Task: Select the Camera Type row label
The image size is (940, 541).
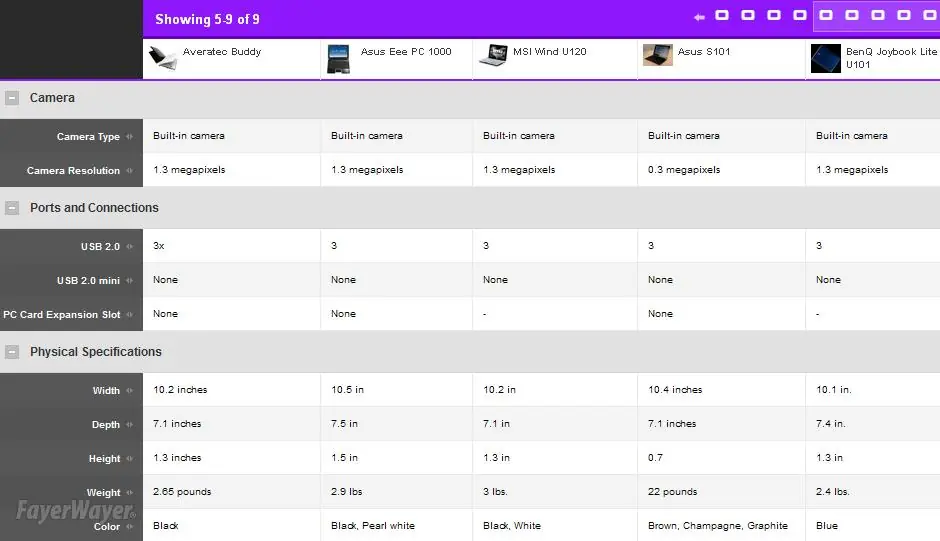Action: (x=88, y=136)
